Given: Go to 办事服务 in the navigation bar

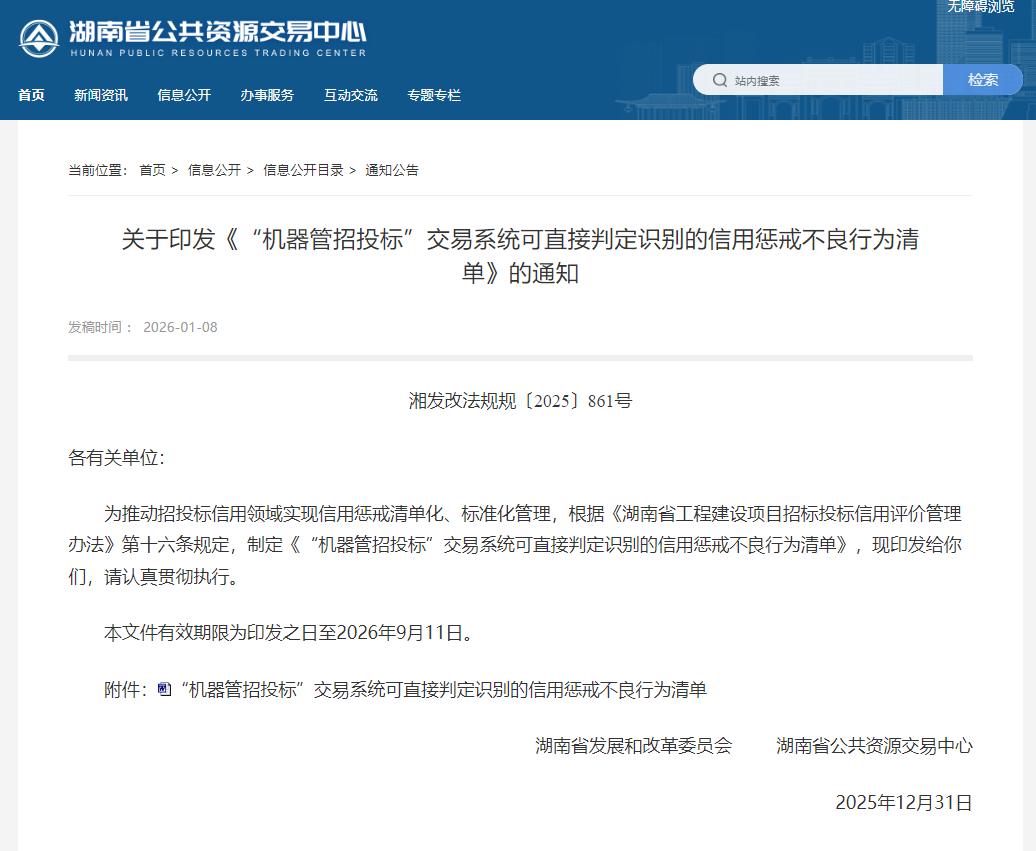Looking at the screenshot, I should tap(267, 95).
